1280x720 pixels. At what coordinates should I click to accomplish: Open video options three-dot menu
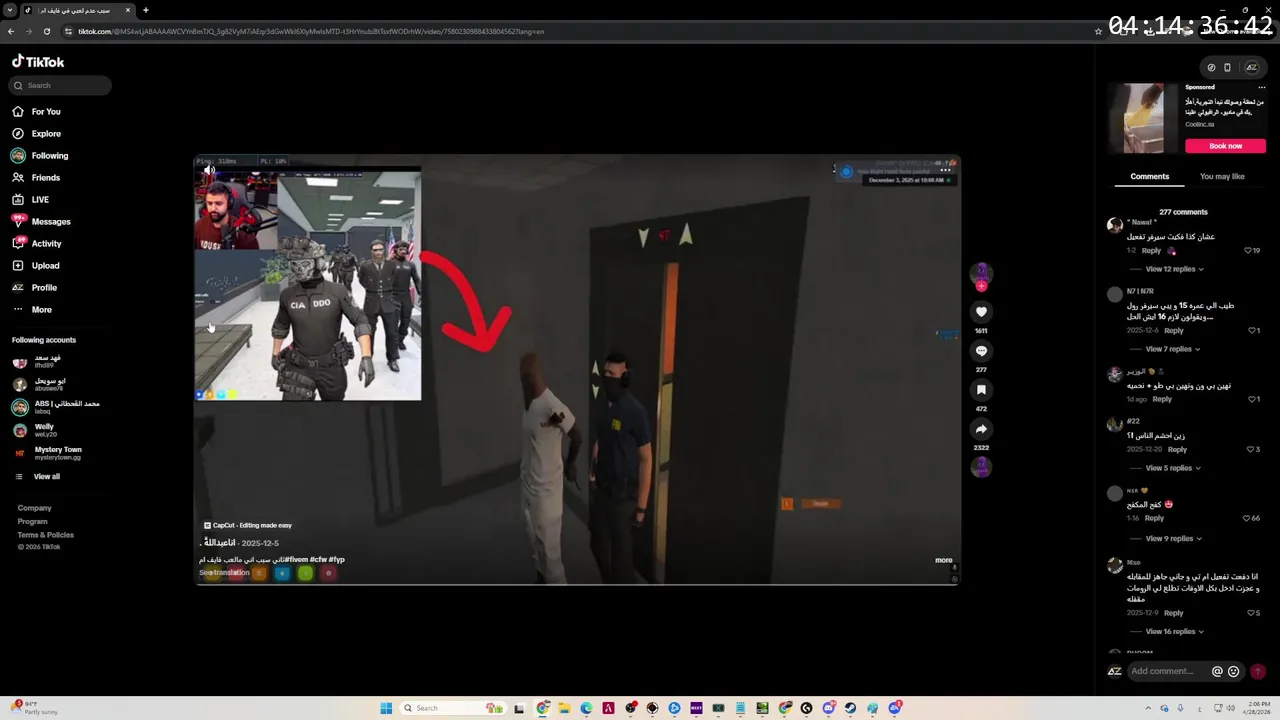[945, 171]
